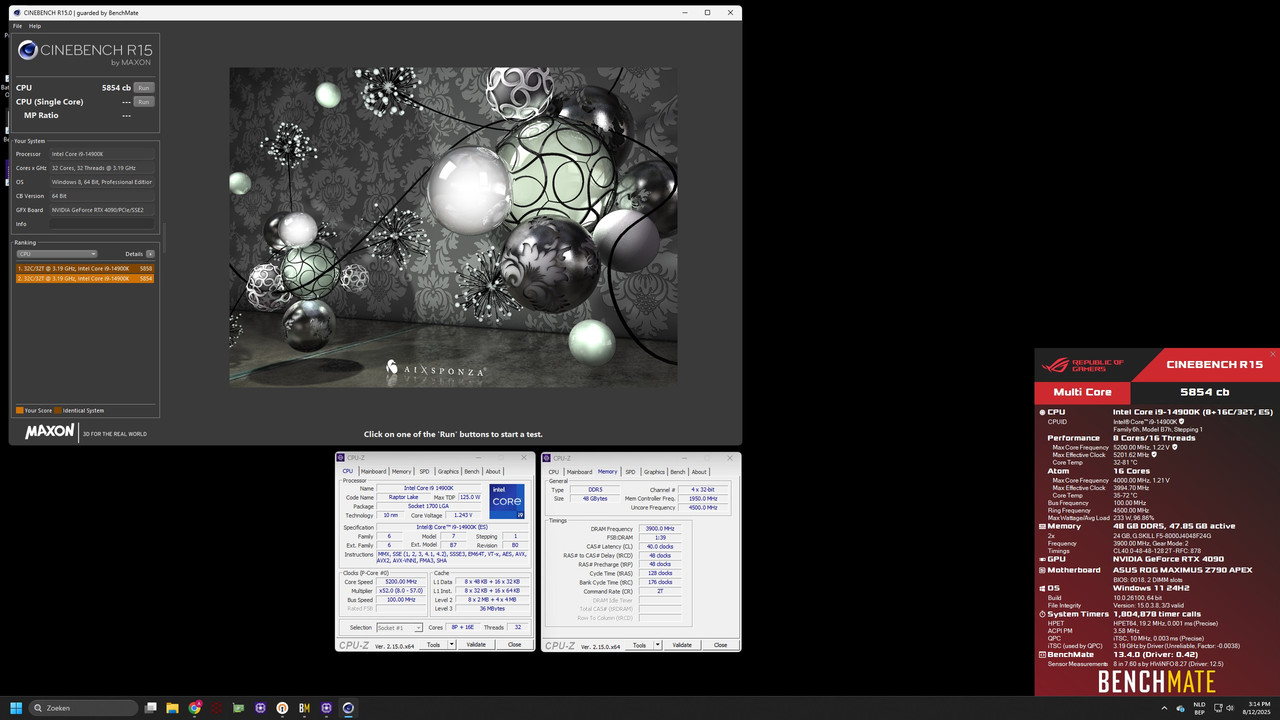Click Motherboard section icon in BenchMate panel
Viewport: 1280px width, 720px height.
coord(1042,570)
